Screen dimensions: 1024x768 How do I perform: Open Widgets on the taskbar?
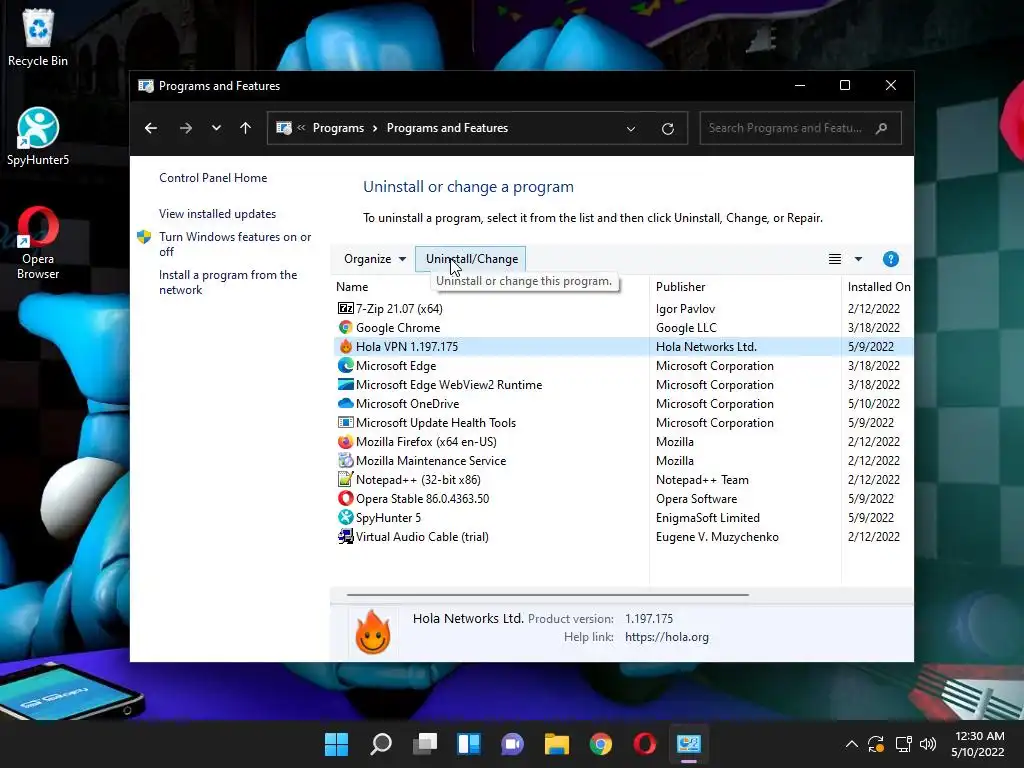[x=469, y=744]
